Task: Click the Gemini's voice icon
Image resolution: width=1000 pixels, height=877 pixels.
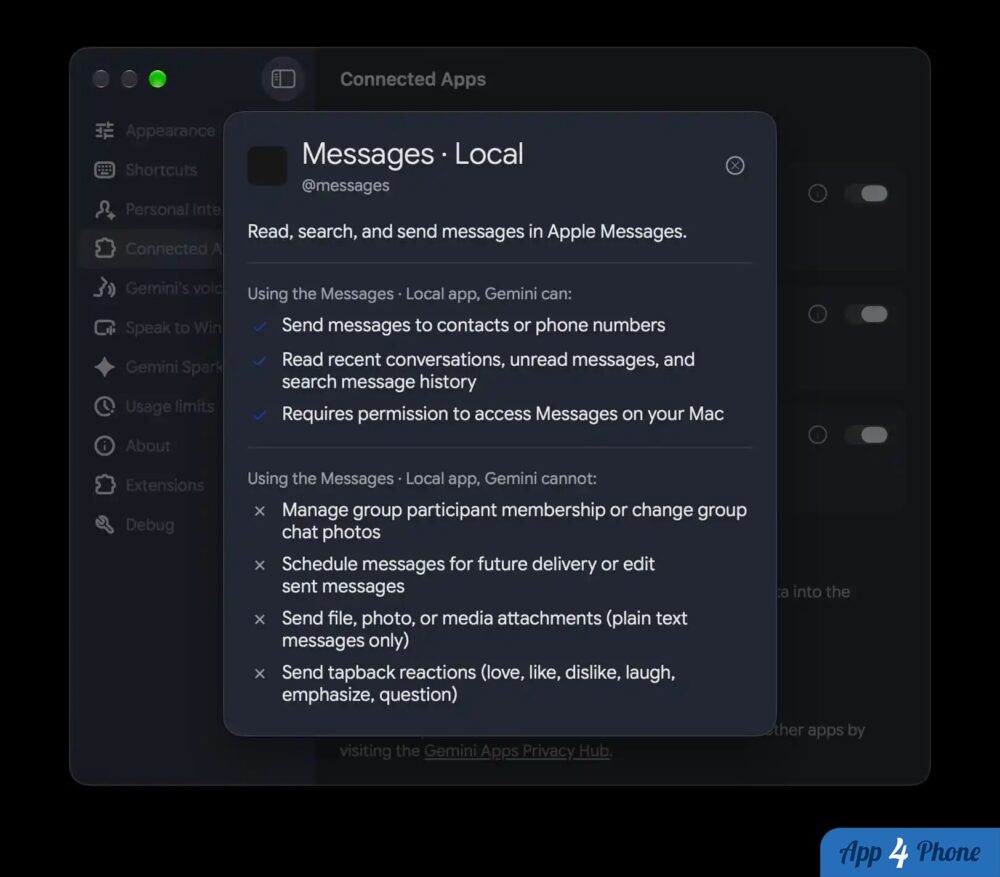Action: (x=105, y=288)
